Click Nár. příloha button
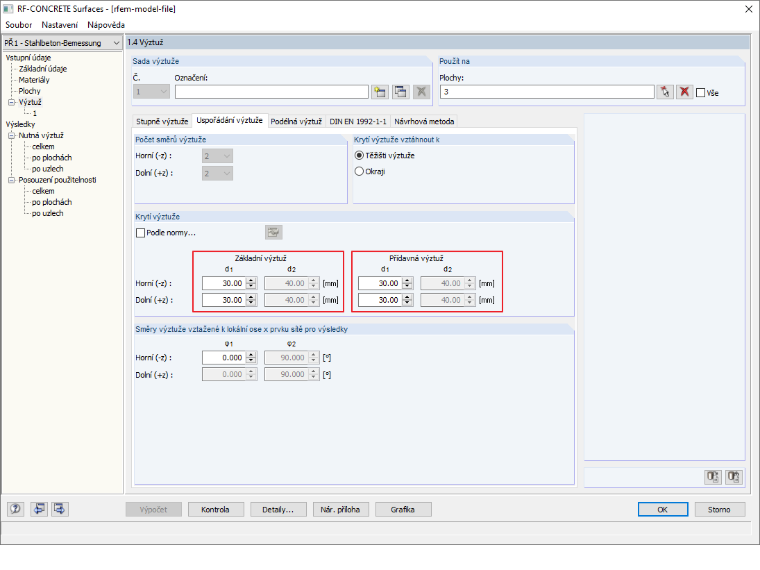Image resolution: width=760 pixels, height=570 pixels. [340, 509]
